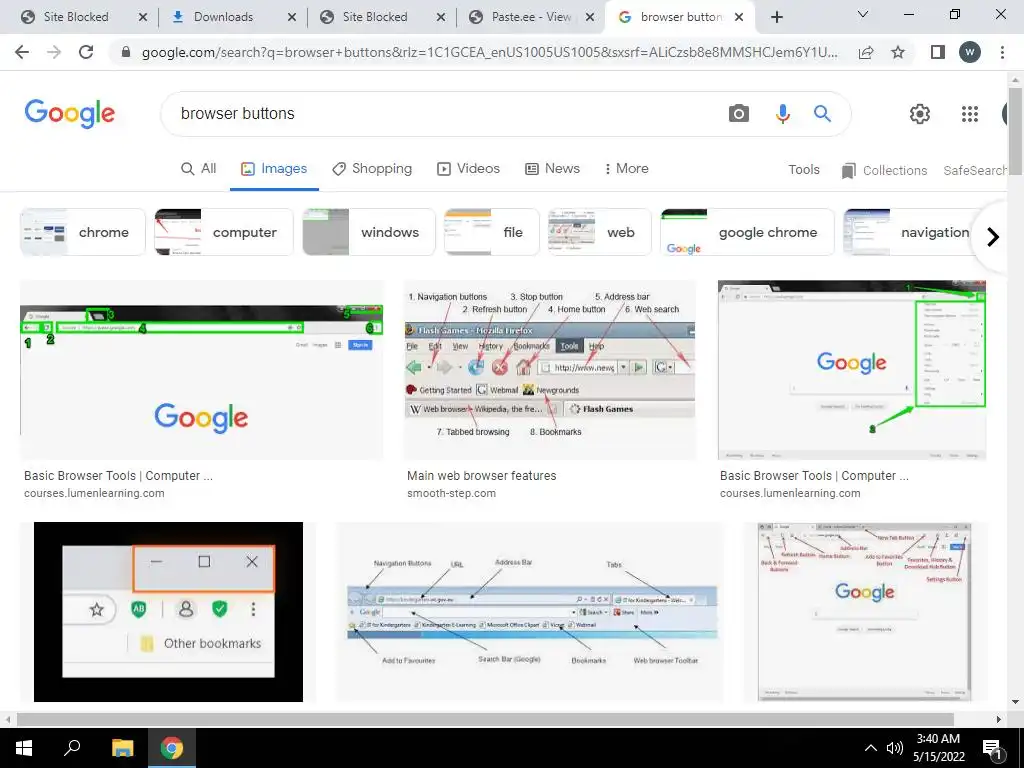Image resolution: width=1024 pixels, height=768 pixels.
Task: Open the smooth-step.com source link
Action: coord(451,493)
